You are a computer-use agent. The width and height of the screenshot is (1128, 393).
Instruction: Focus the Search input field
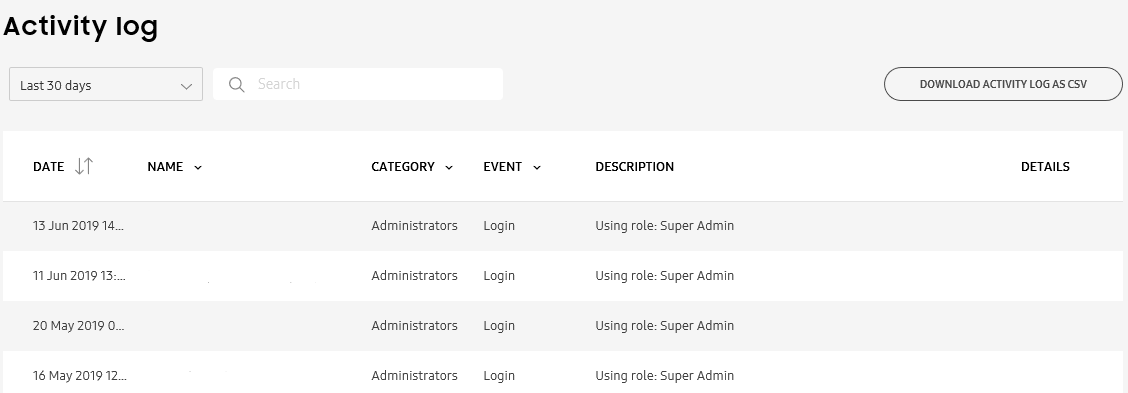pyautogui.click(x=358, y=84)
